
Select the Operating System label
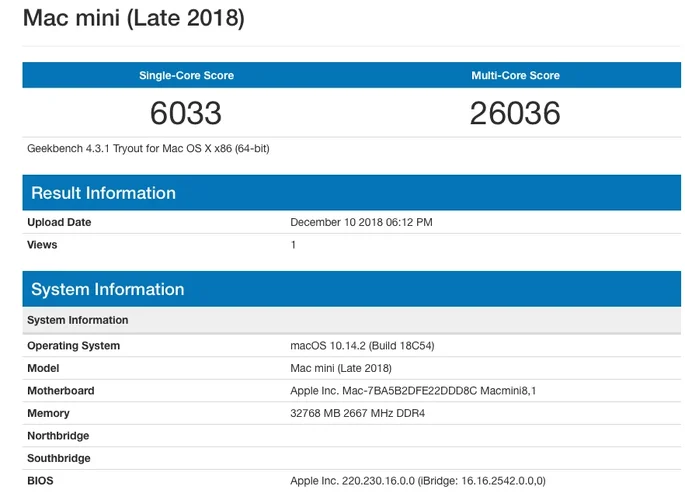pyautogui.click(x=73, y=345)
